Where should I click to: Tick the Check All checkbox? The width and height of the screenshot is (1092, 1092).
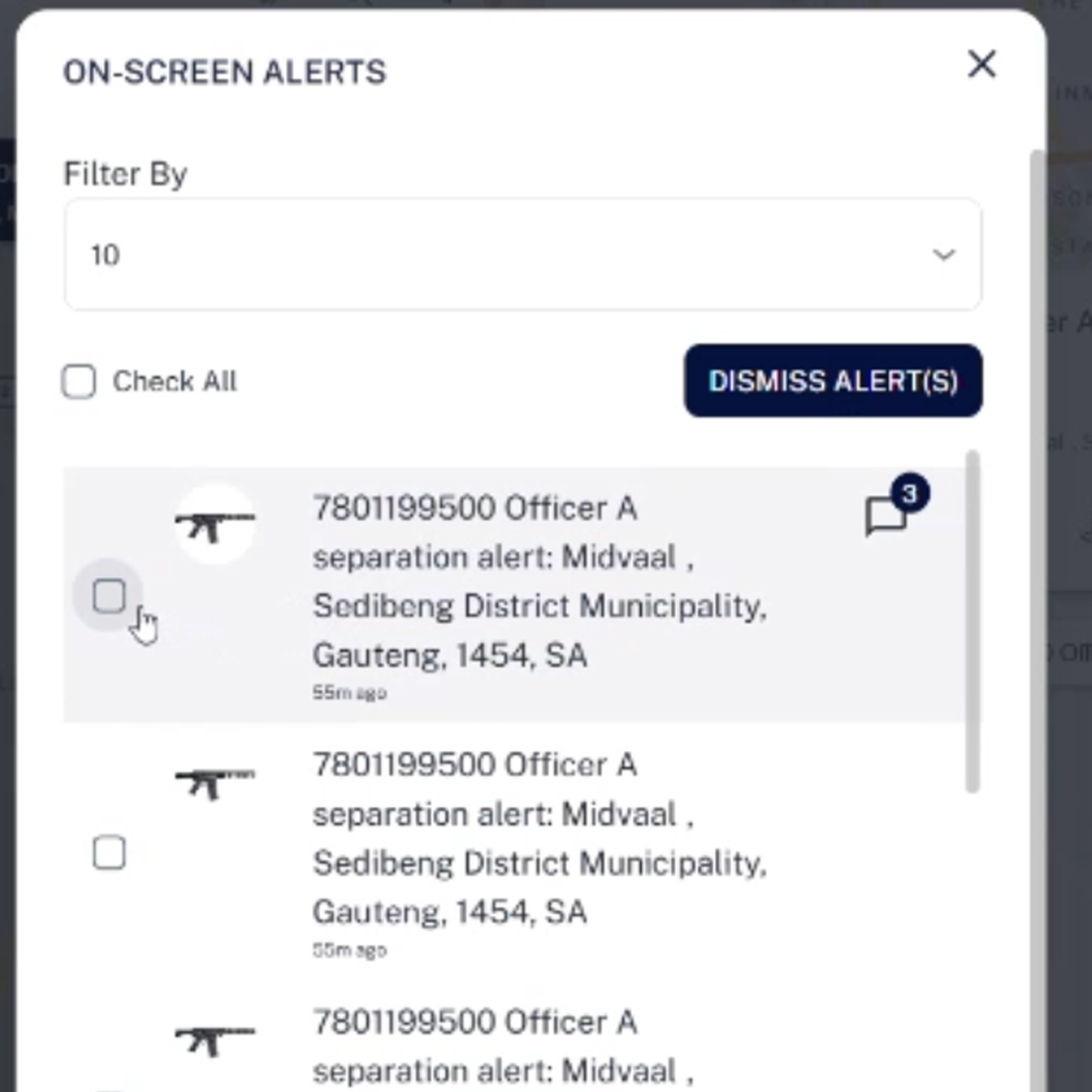78,381
